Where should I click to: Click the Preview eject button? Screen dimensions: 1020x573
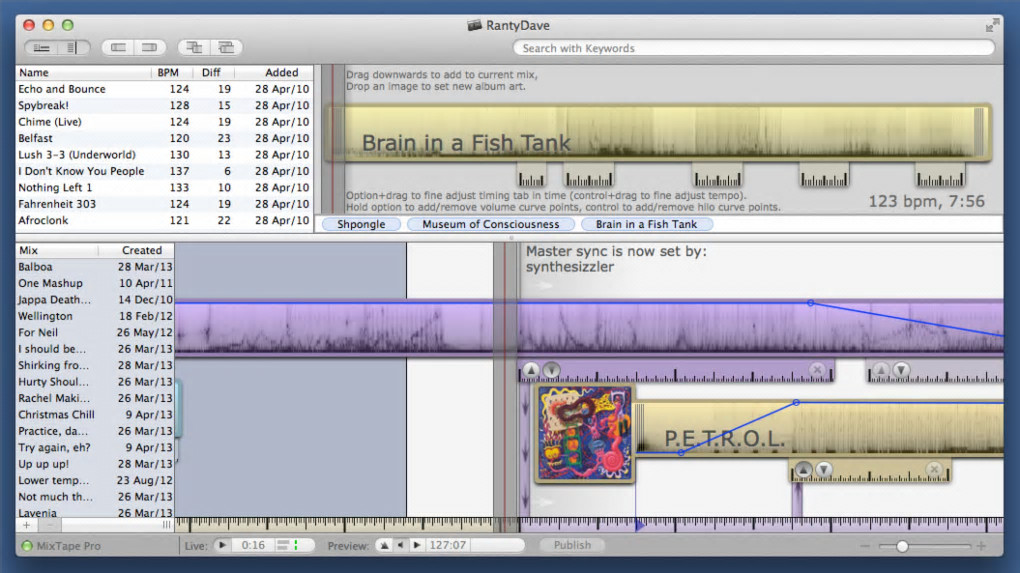[x=384, y=546]
